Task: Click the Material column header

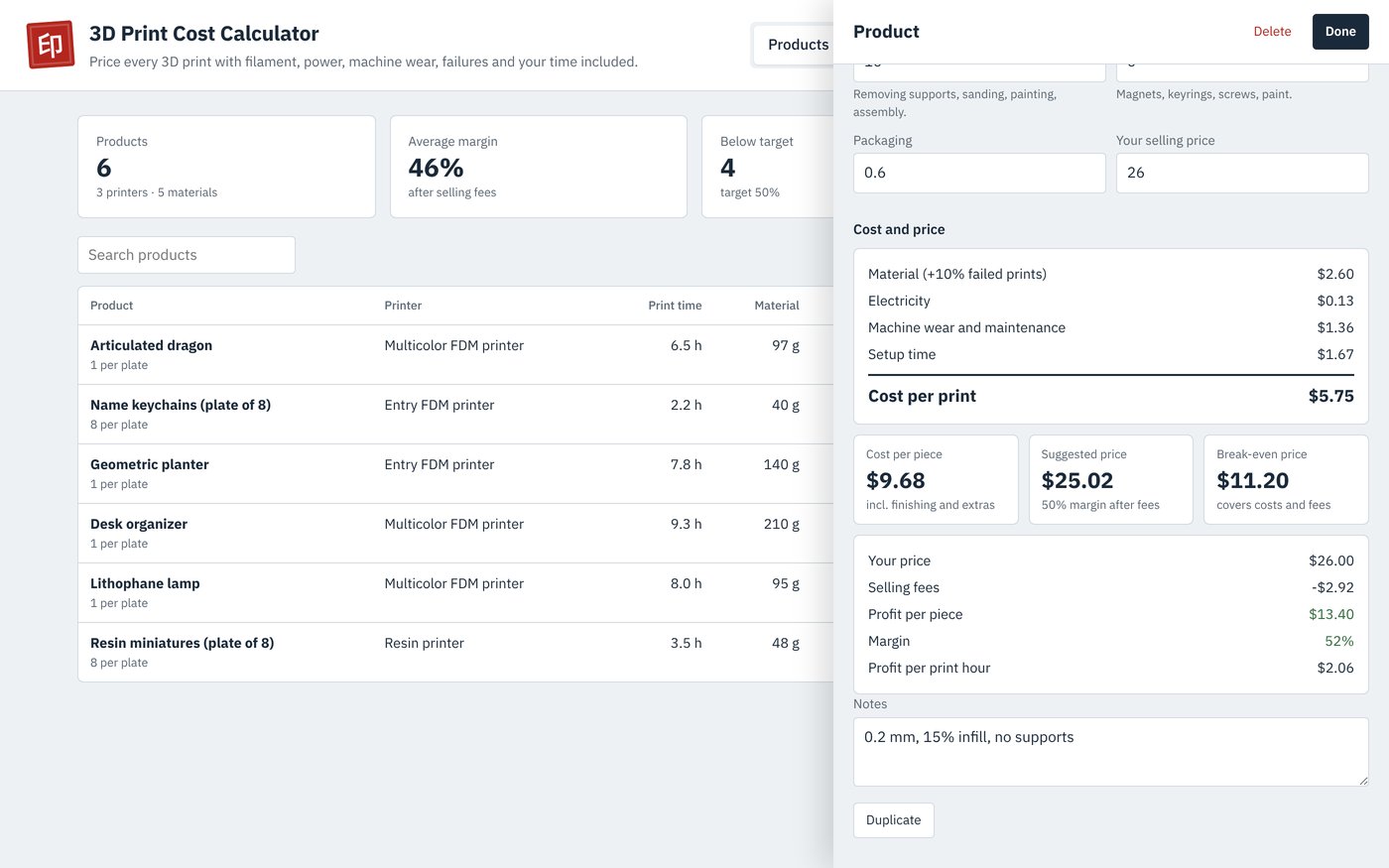Action: pos(777,306)
